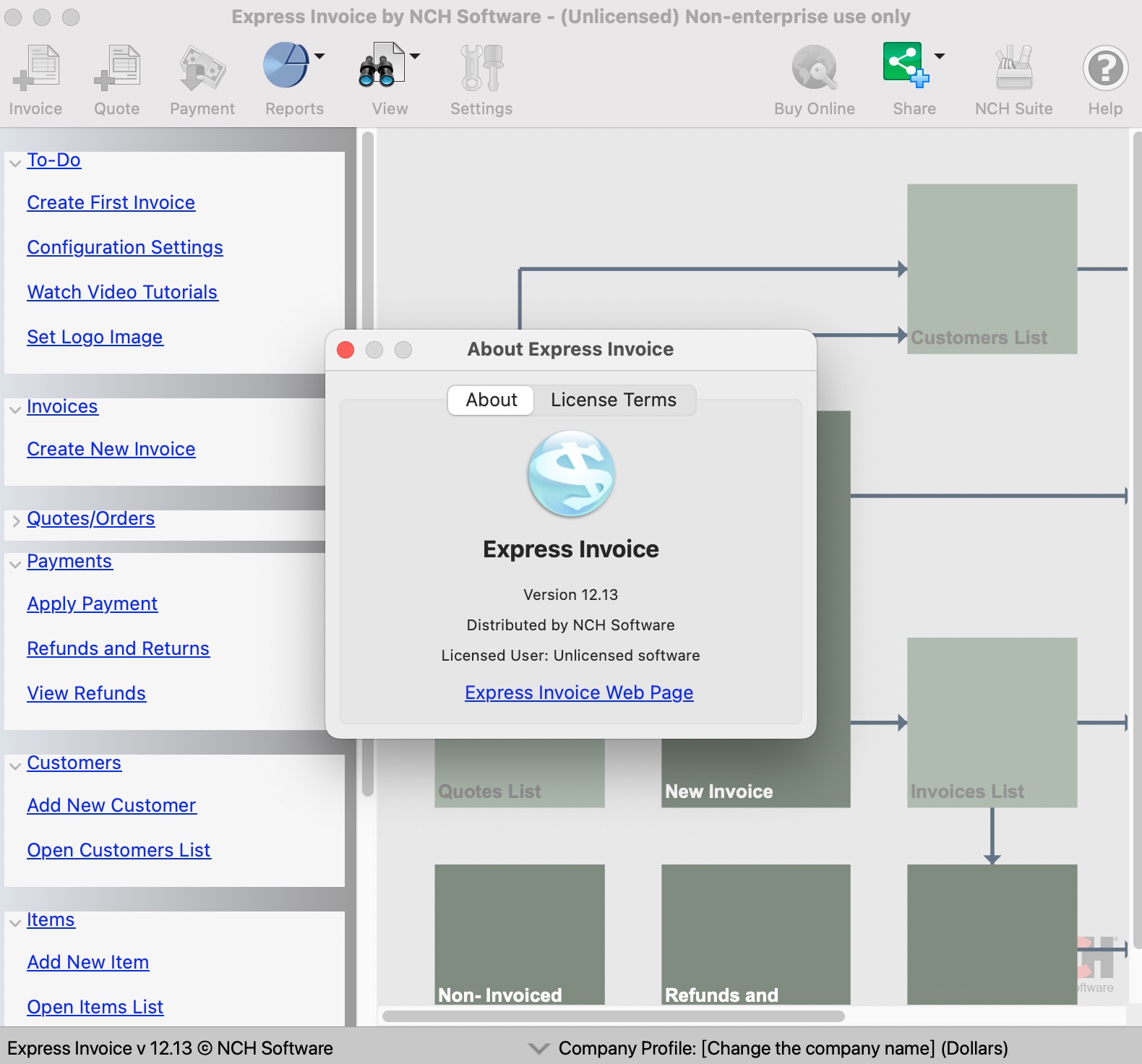Viewport: 1142px width, 1064px height.
Task: Click the Payments section heading
Action: click(69, 561)
